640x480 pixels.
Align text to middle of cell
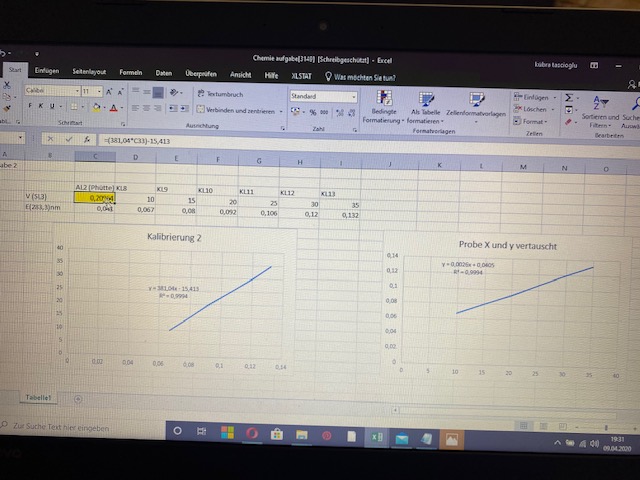tap(147, 91)
